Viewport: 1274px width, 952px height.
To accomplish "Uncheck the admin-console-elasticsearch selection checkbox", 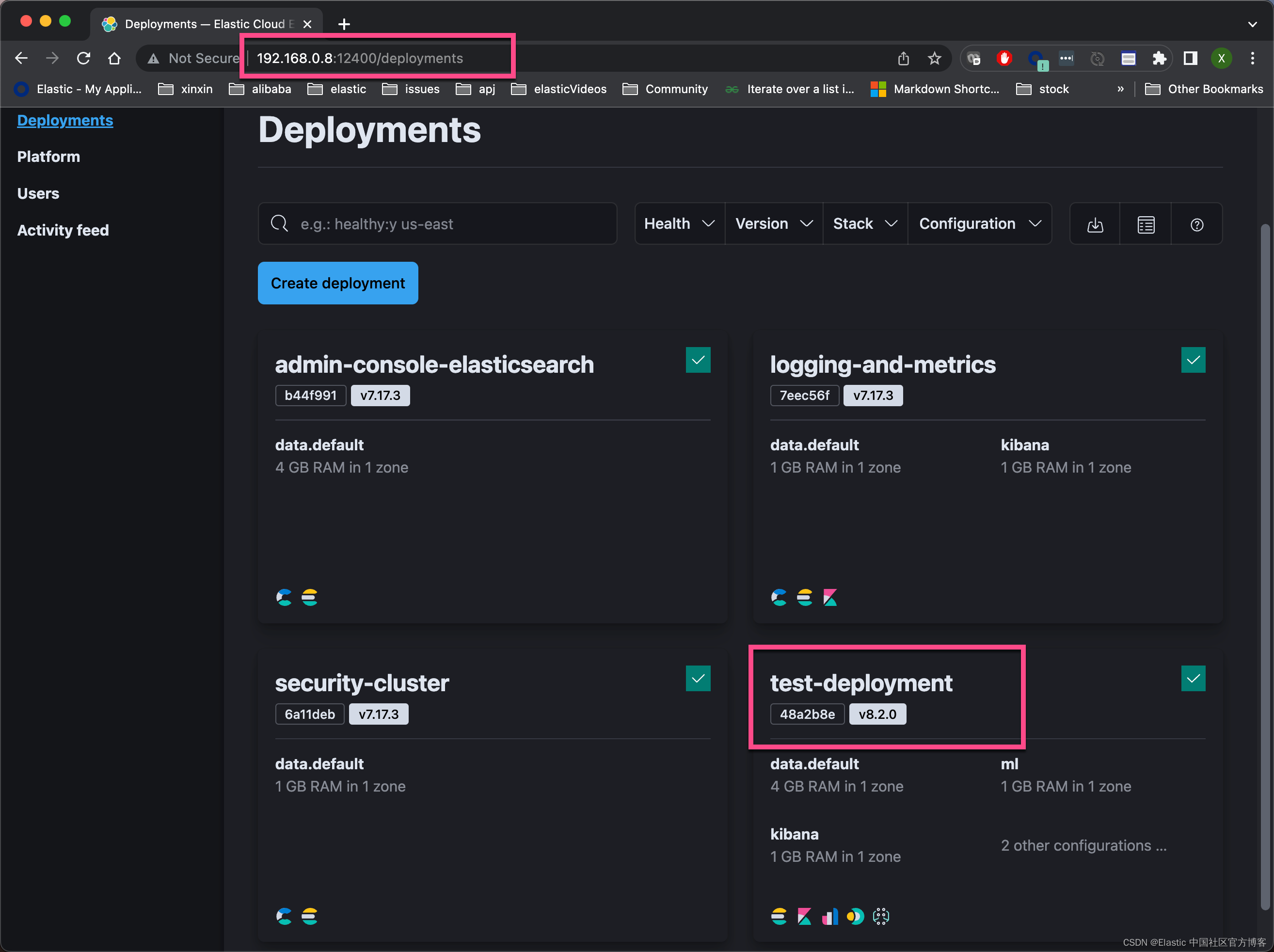I will click(x=698, y=360).
